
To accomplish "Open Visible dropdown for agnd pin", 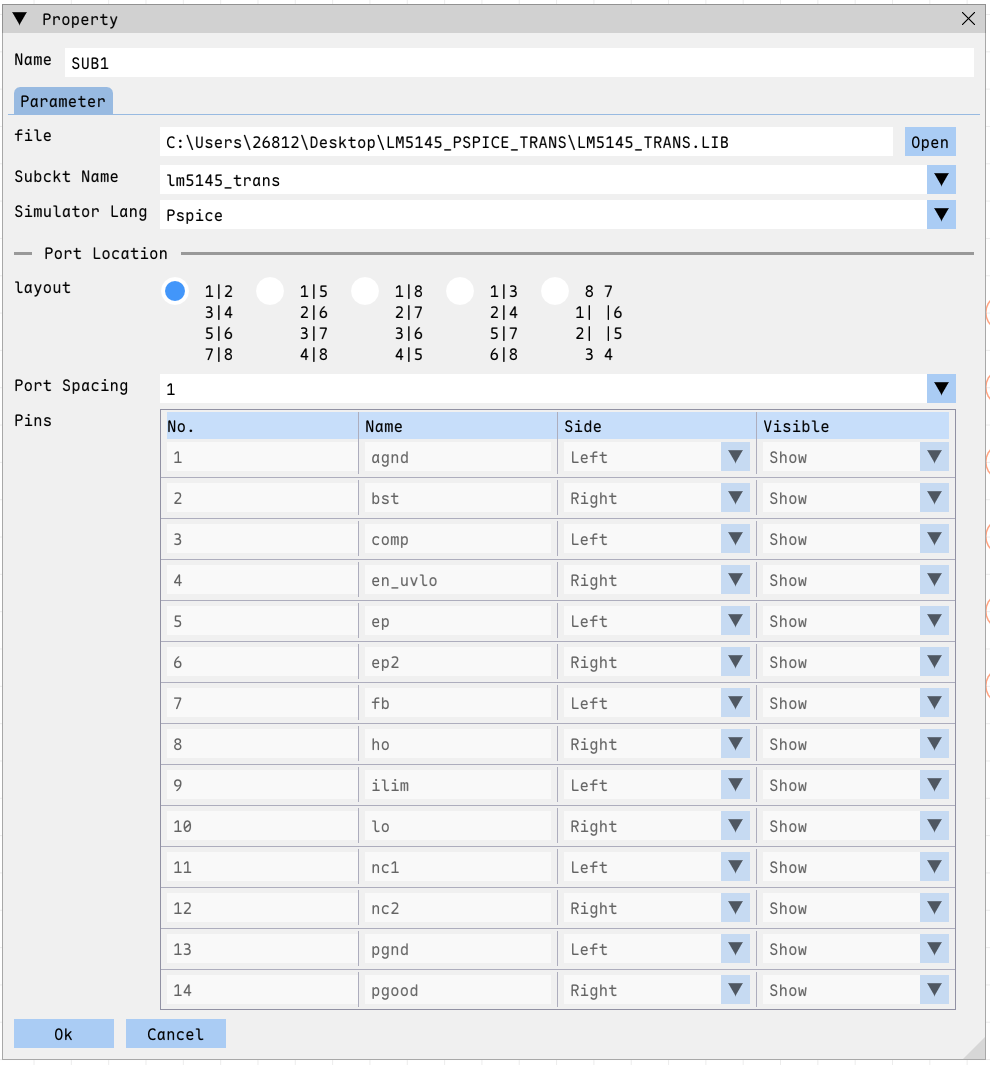I will point(934,457).
